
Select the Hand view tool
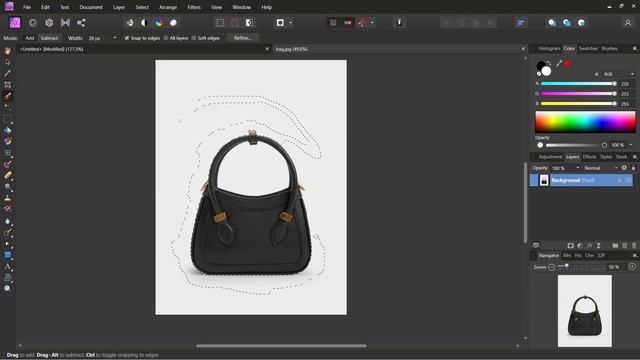coord(7,51)
